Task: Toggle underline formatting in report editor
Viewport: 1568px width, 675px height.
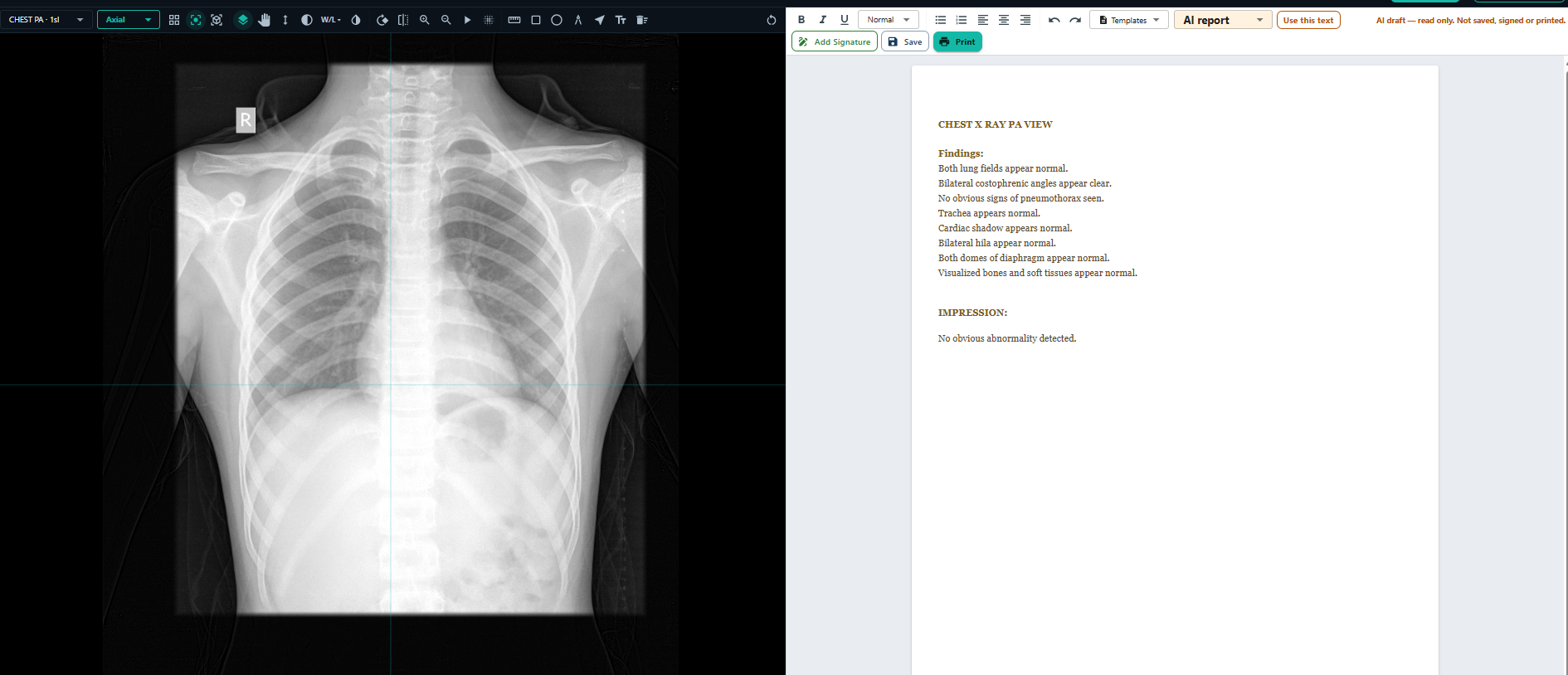Action: tap(845, 20)
